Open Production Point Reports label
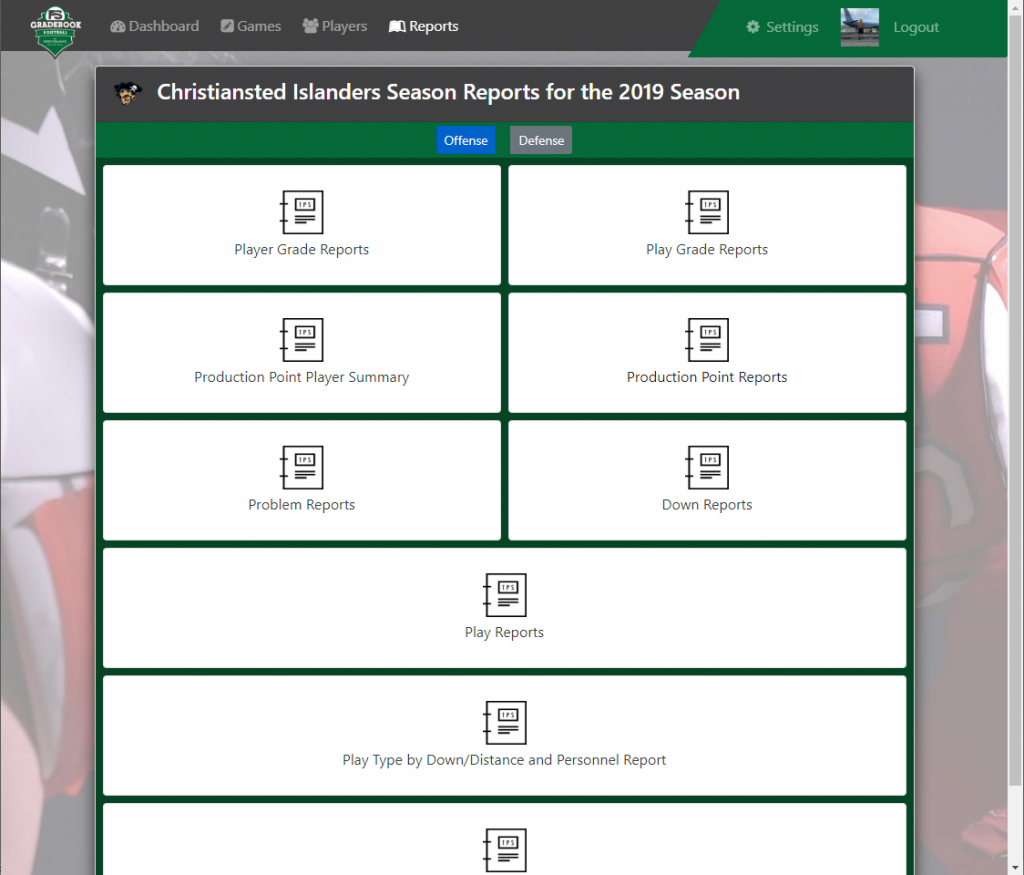Image resolution: width=1024 pixels, height=875 pixels. click(707, 377)
